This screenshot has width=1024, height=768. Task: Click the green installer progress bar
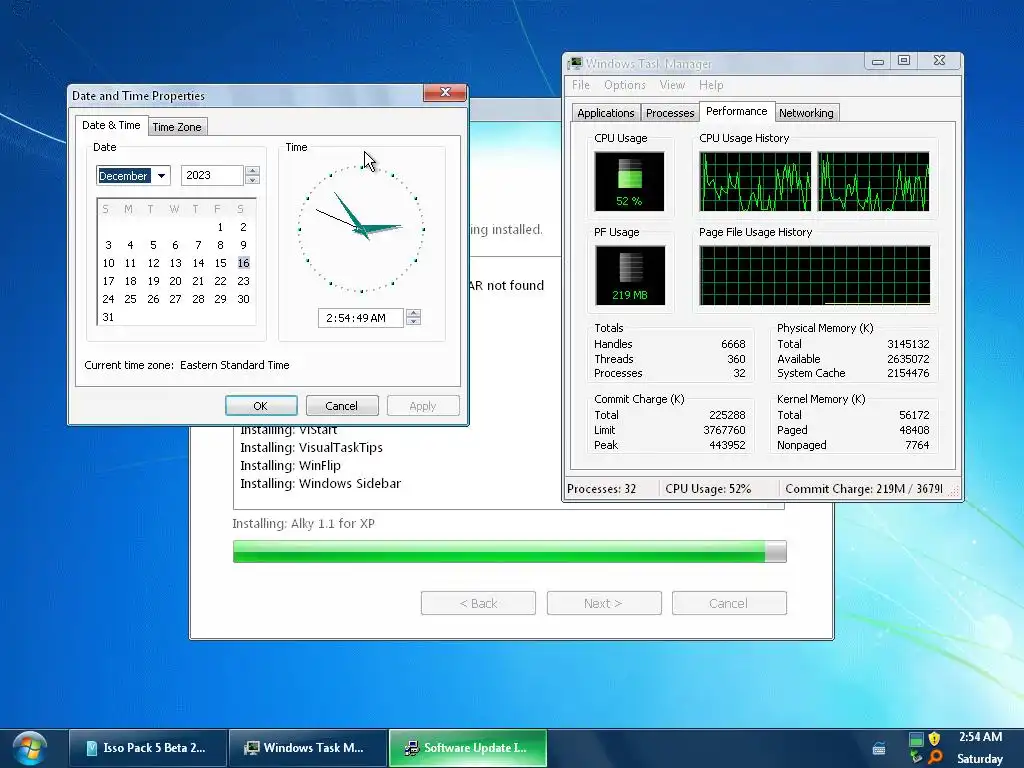point(509,551)
